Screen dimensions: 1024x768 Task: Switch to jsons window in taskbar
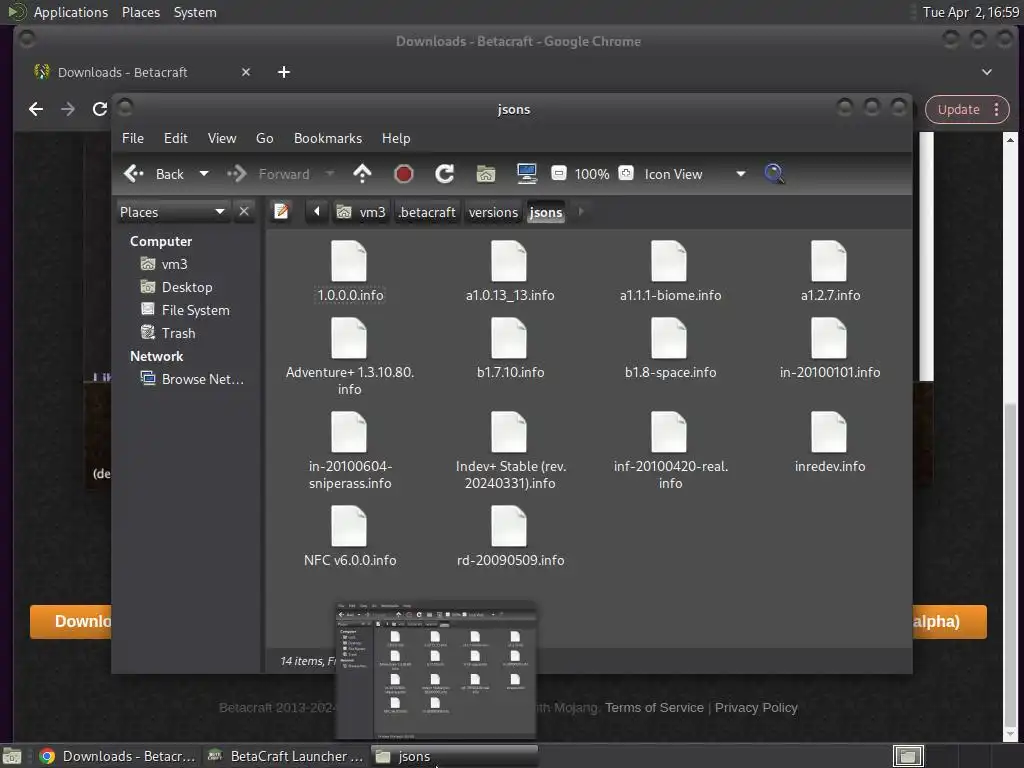tap(455, 756)
